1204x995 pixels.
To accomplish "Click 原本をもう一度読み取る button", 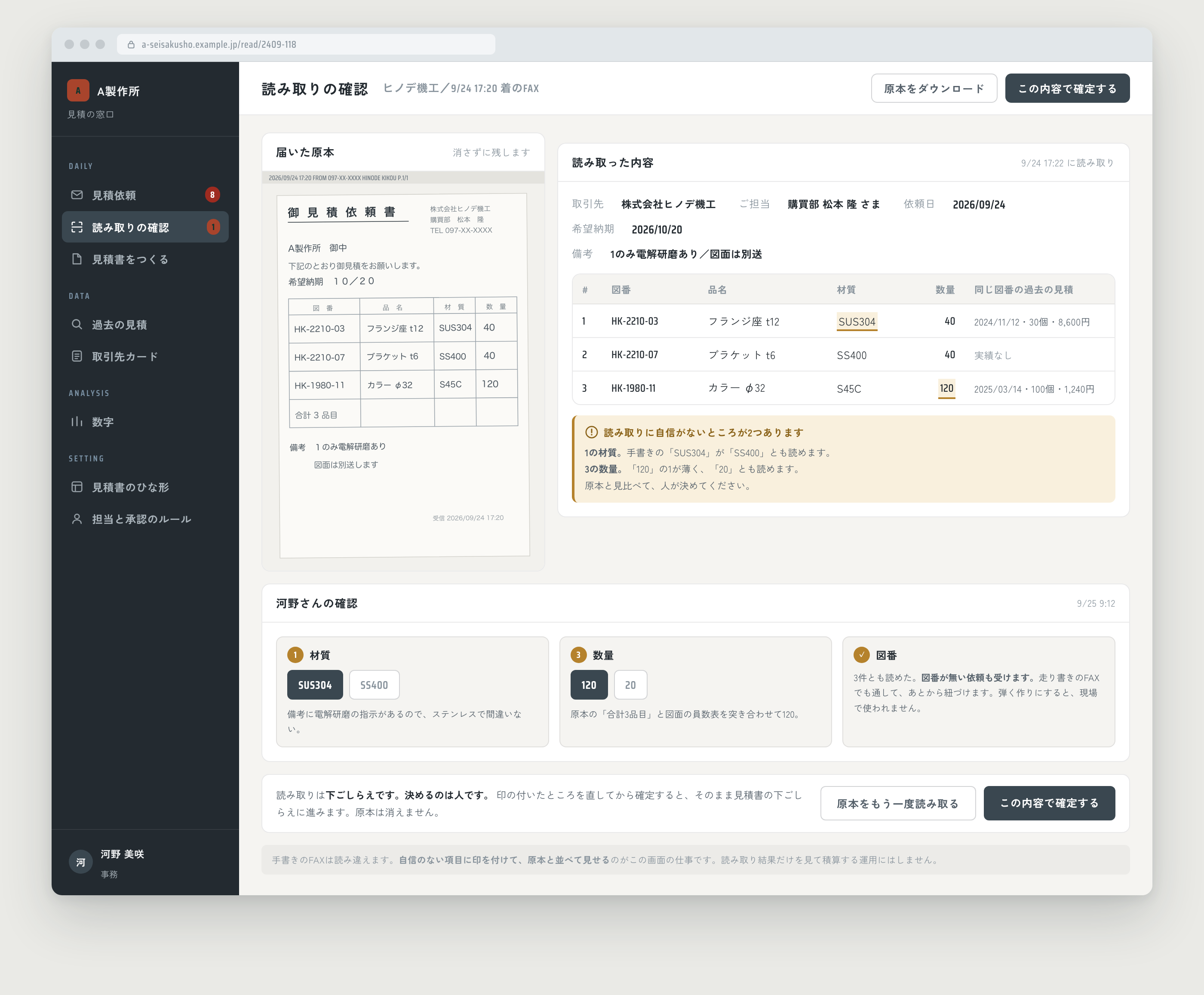I will tap(898, 803).
